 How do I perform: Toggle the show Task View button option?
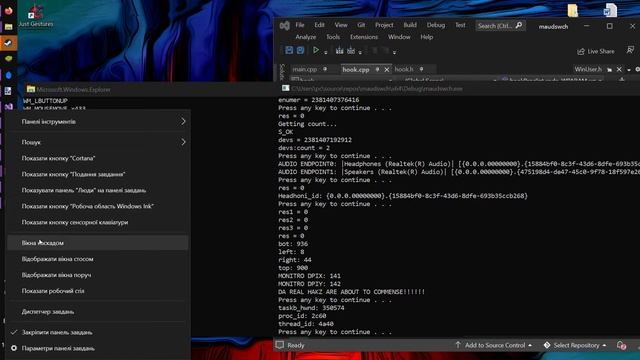[x=99, y=174]
